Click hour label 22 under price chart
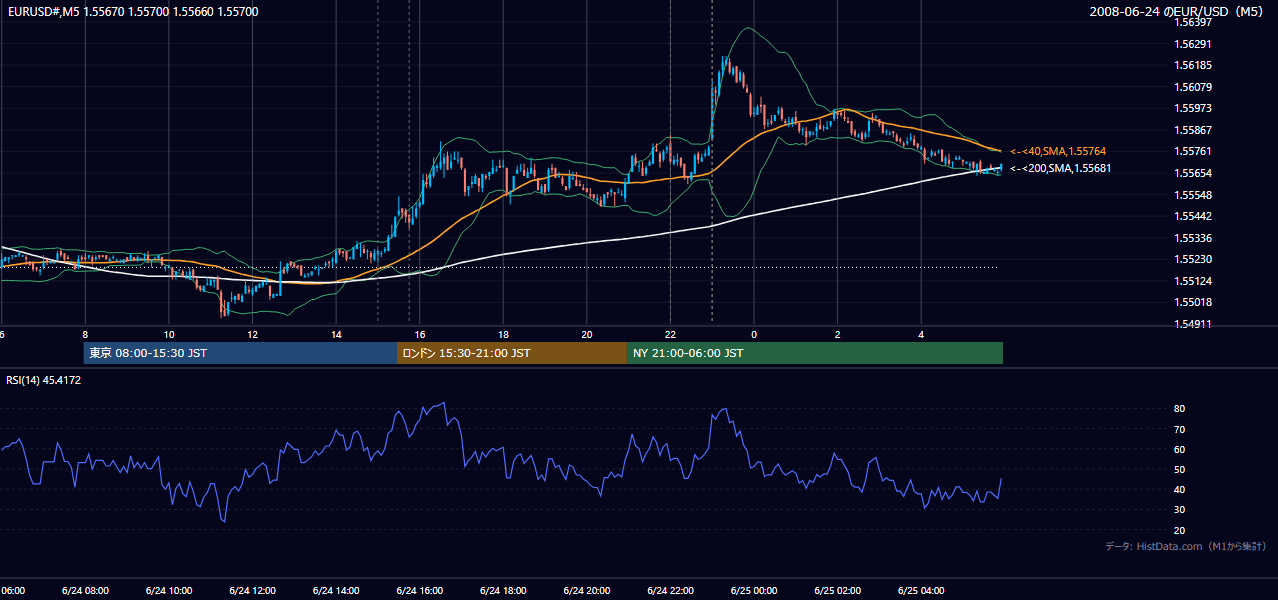This screenshot has width=1278, height=600. point(671,334)
